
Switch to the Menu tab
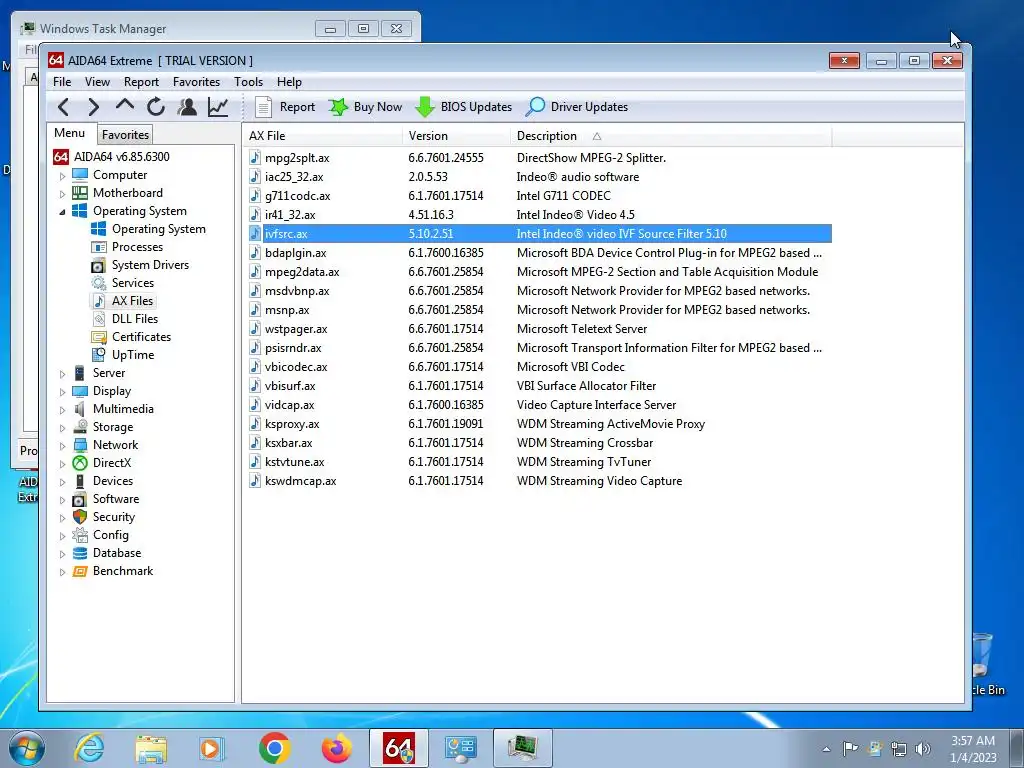point(70,133)
